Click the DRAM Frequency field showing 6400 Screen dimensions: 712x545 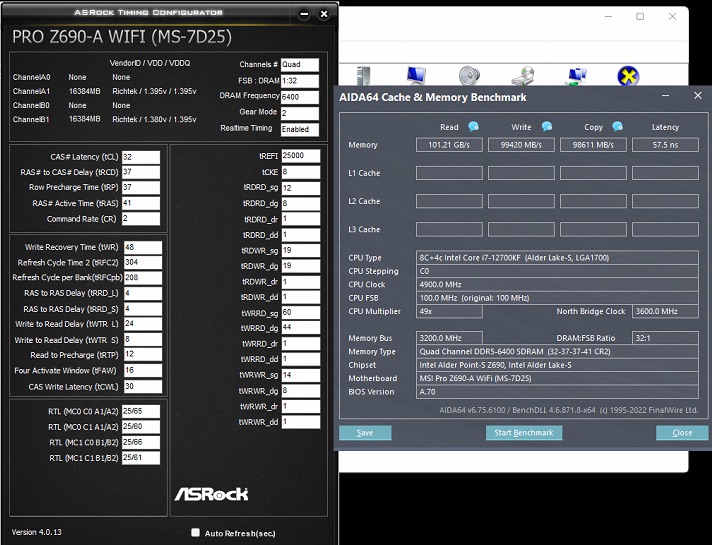coord(300,97)
